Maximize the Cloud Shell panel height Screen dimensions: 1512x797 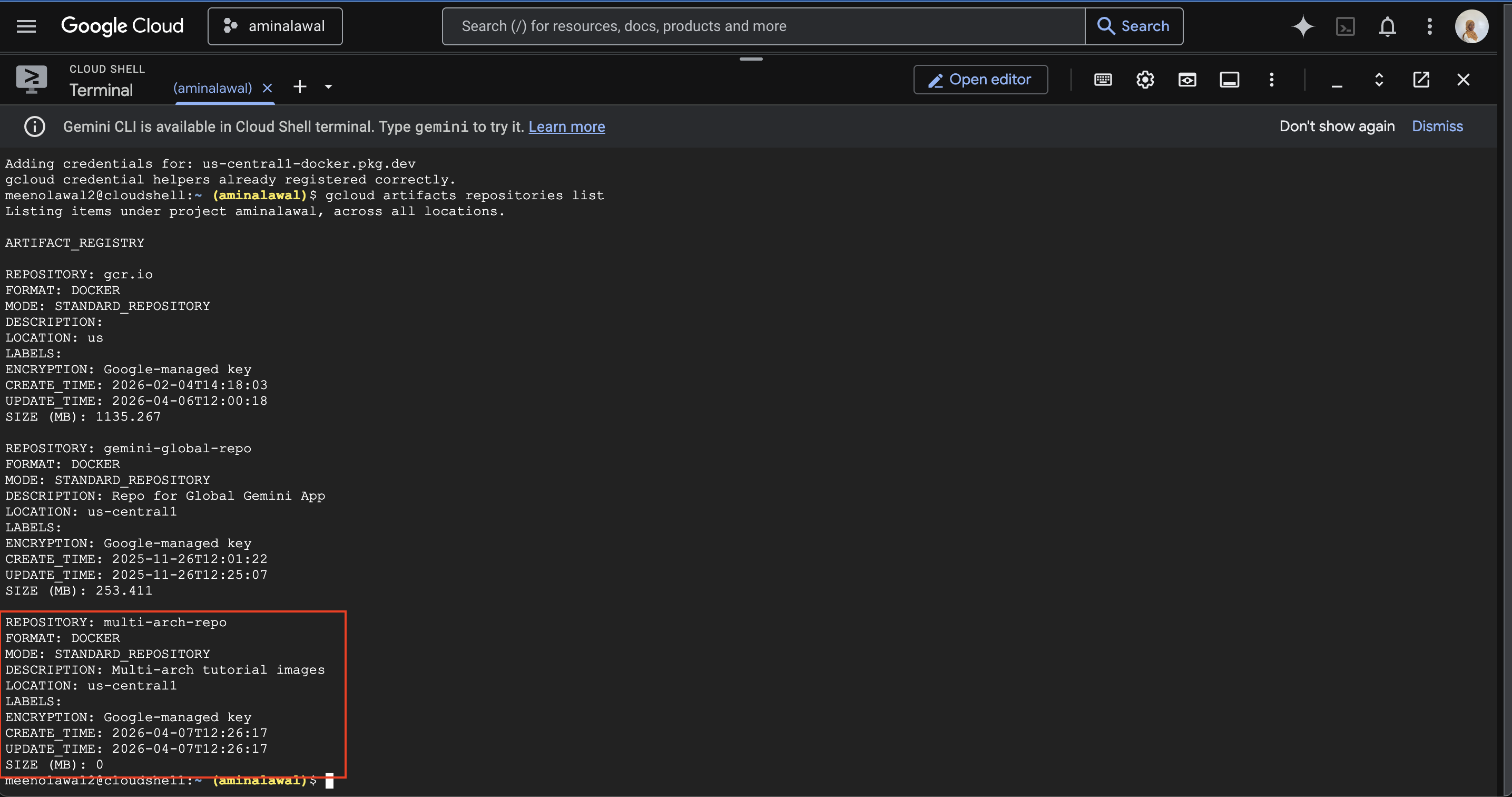coord(1379,79)
